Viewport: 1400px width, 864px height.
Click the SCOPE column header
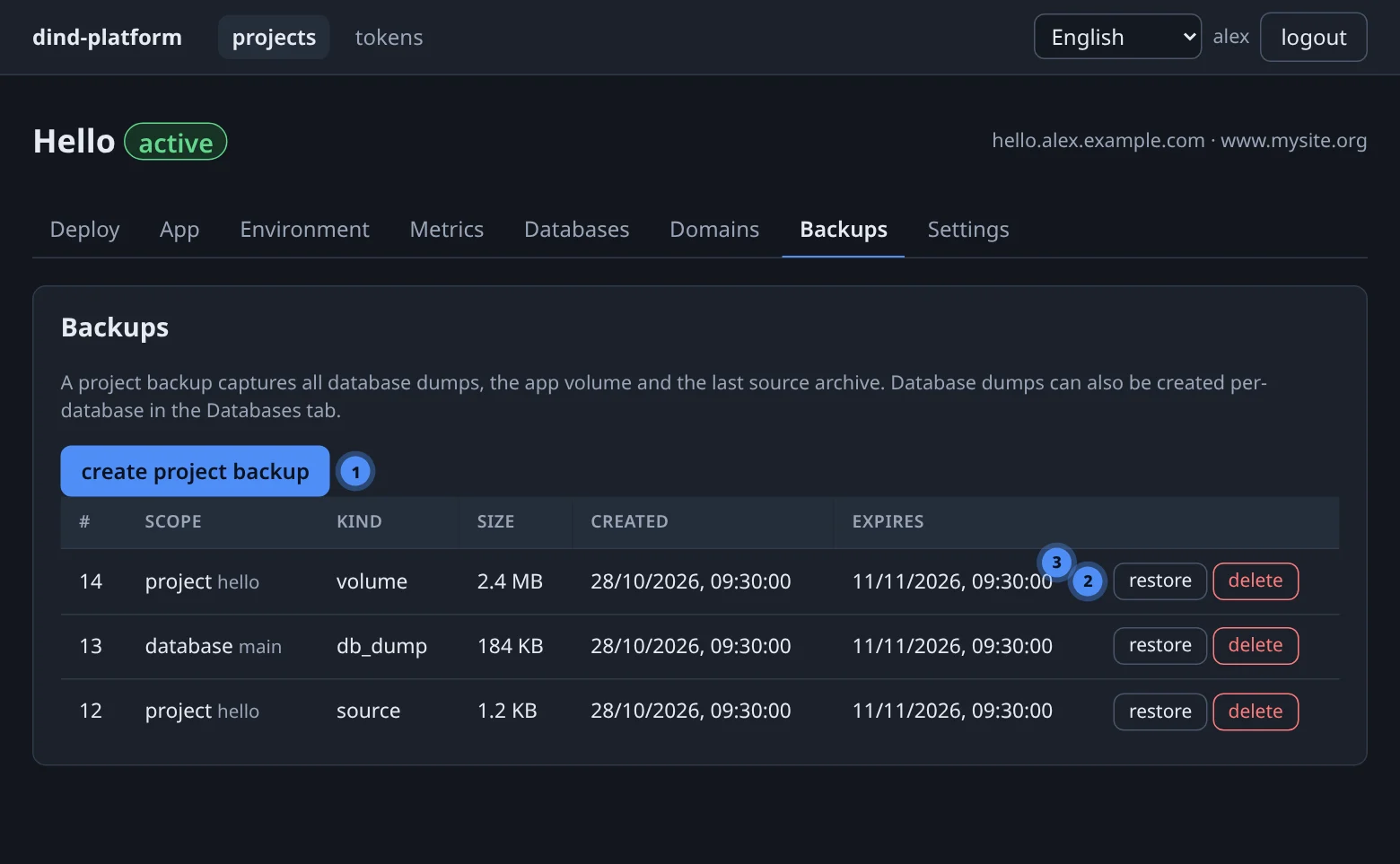[173, 521]
